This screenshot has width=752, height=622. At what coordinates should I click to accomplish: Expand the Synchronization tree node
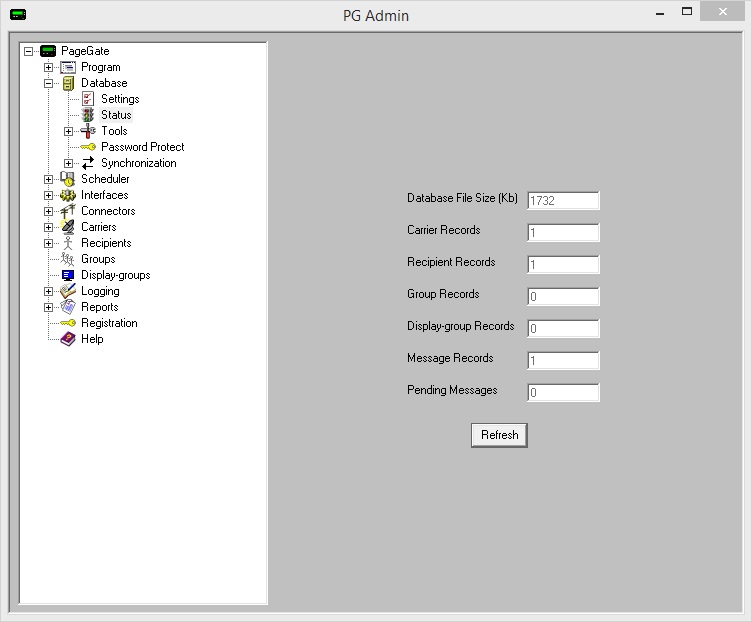pyautogui.click(x=69, y=164)
